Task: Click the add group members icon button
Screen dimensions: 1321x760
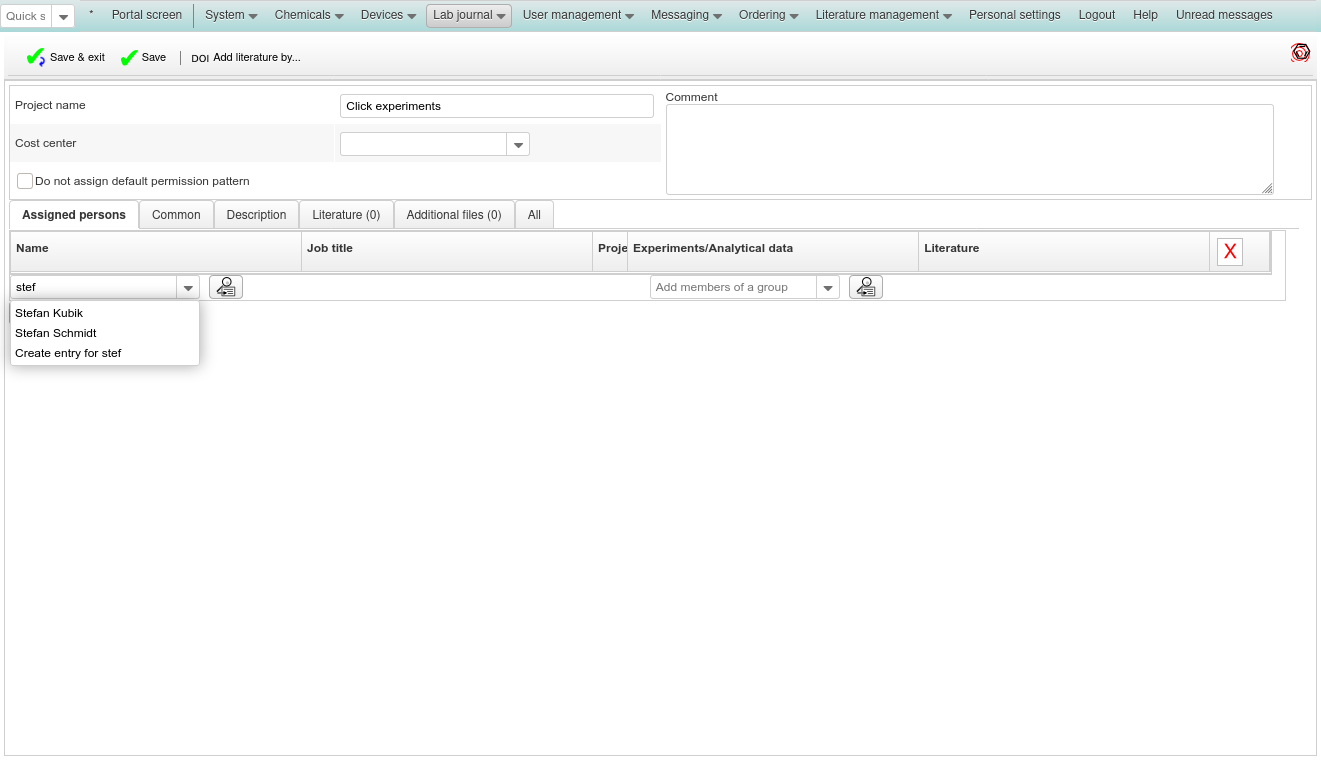Action: pos(866,287)
